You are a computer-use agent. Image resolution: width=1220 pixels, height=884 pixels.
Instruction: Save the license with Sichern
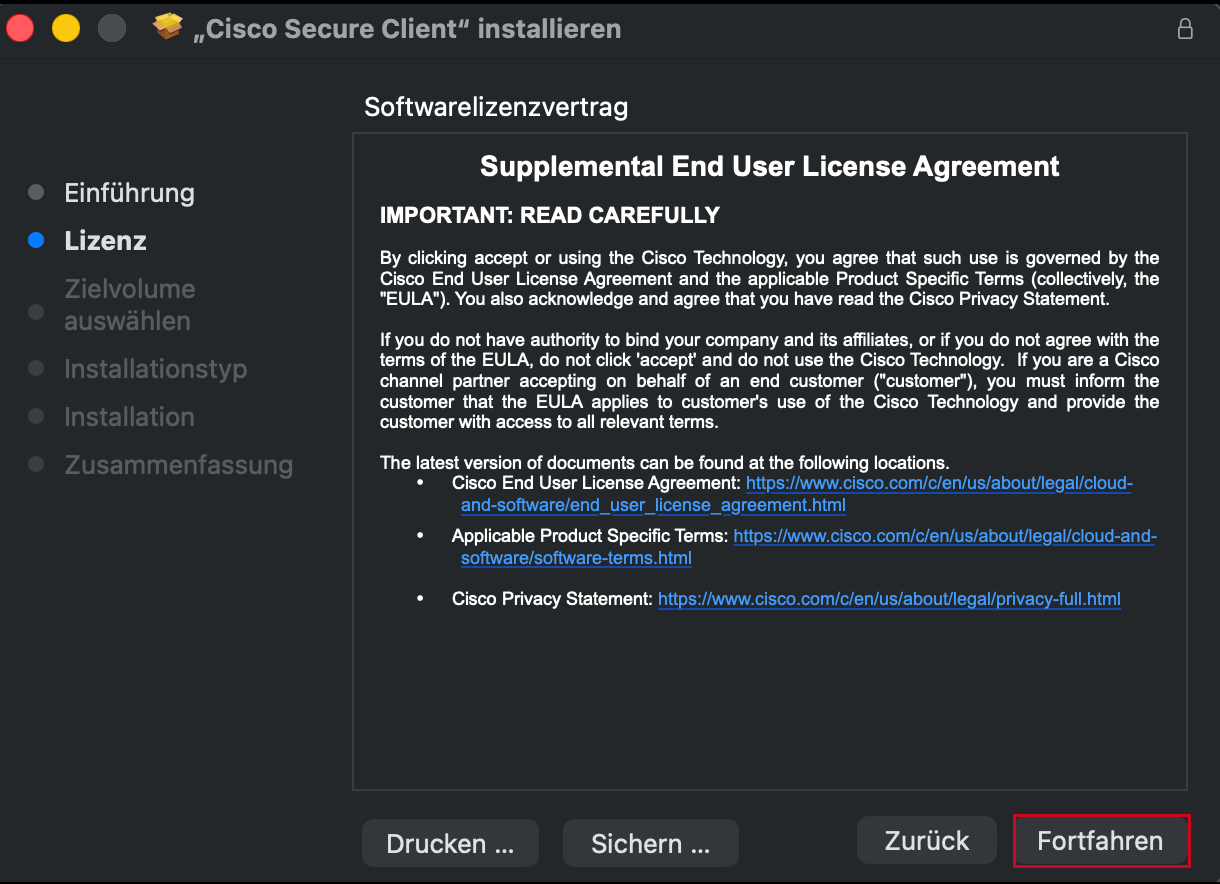(x=651, y=844)
